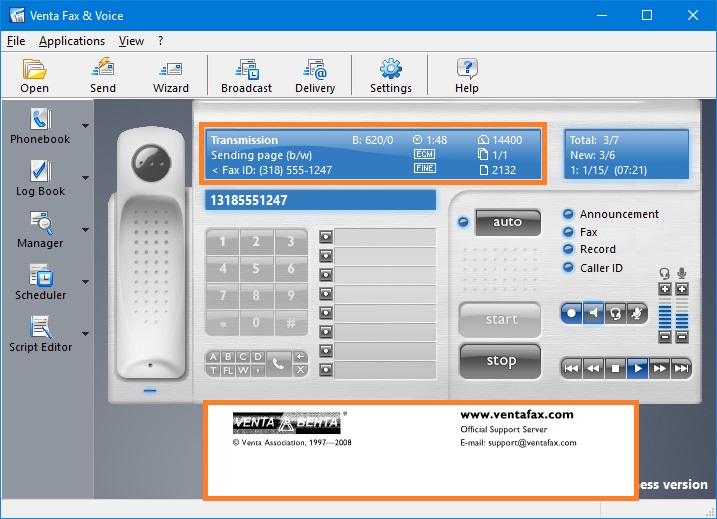Toggle the Record indicator

click(568, 249)
